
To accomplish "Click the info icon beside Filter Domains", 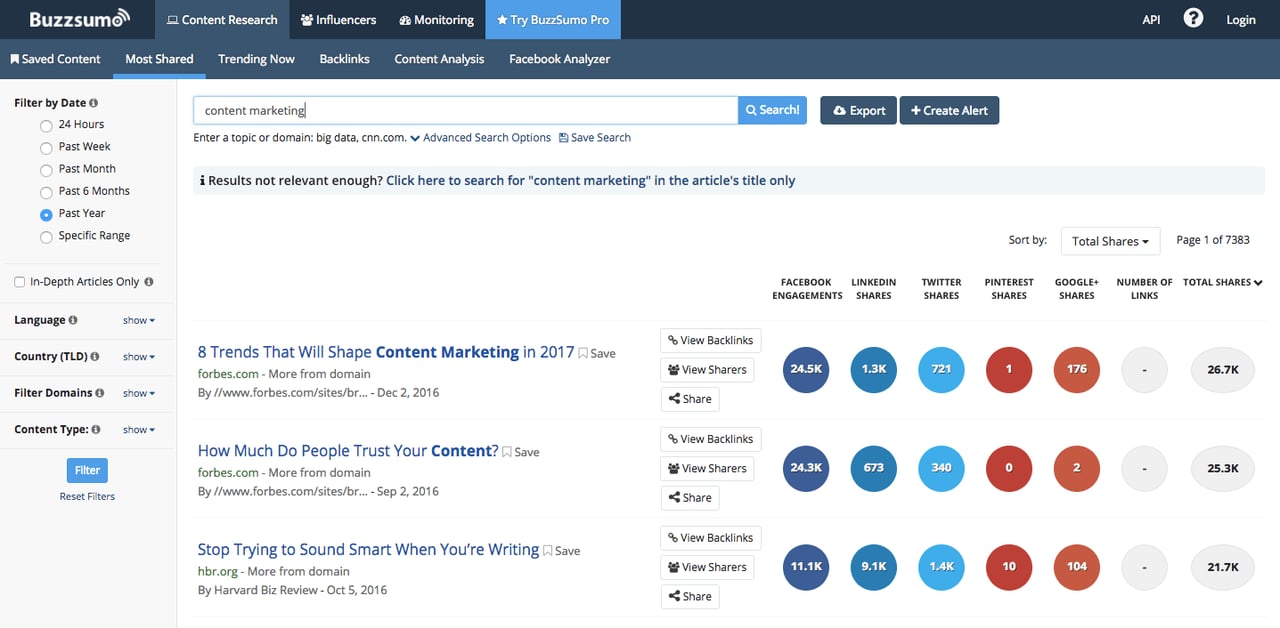I will point(100,393).
